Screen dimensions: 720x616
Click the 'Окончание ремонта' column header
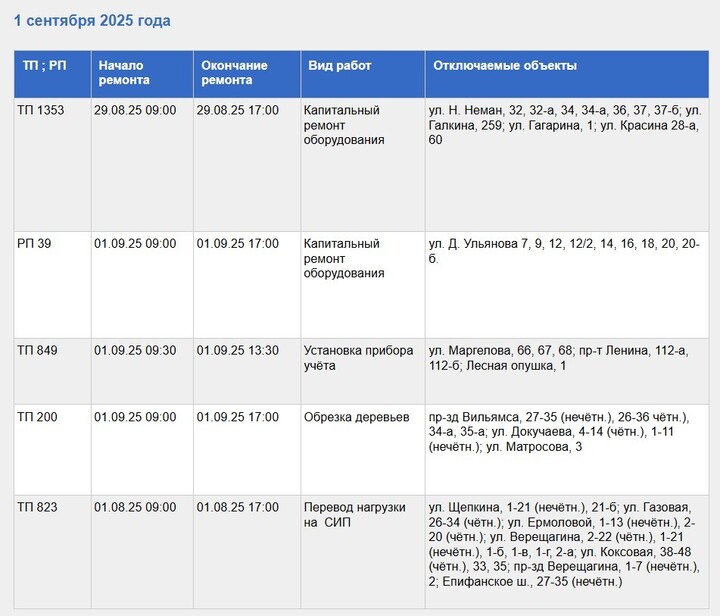point(247,74)
